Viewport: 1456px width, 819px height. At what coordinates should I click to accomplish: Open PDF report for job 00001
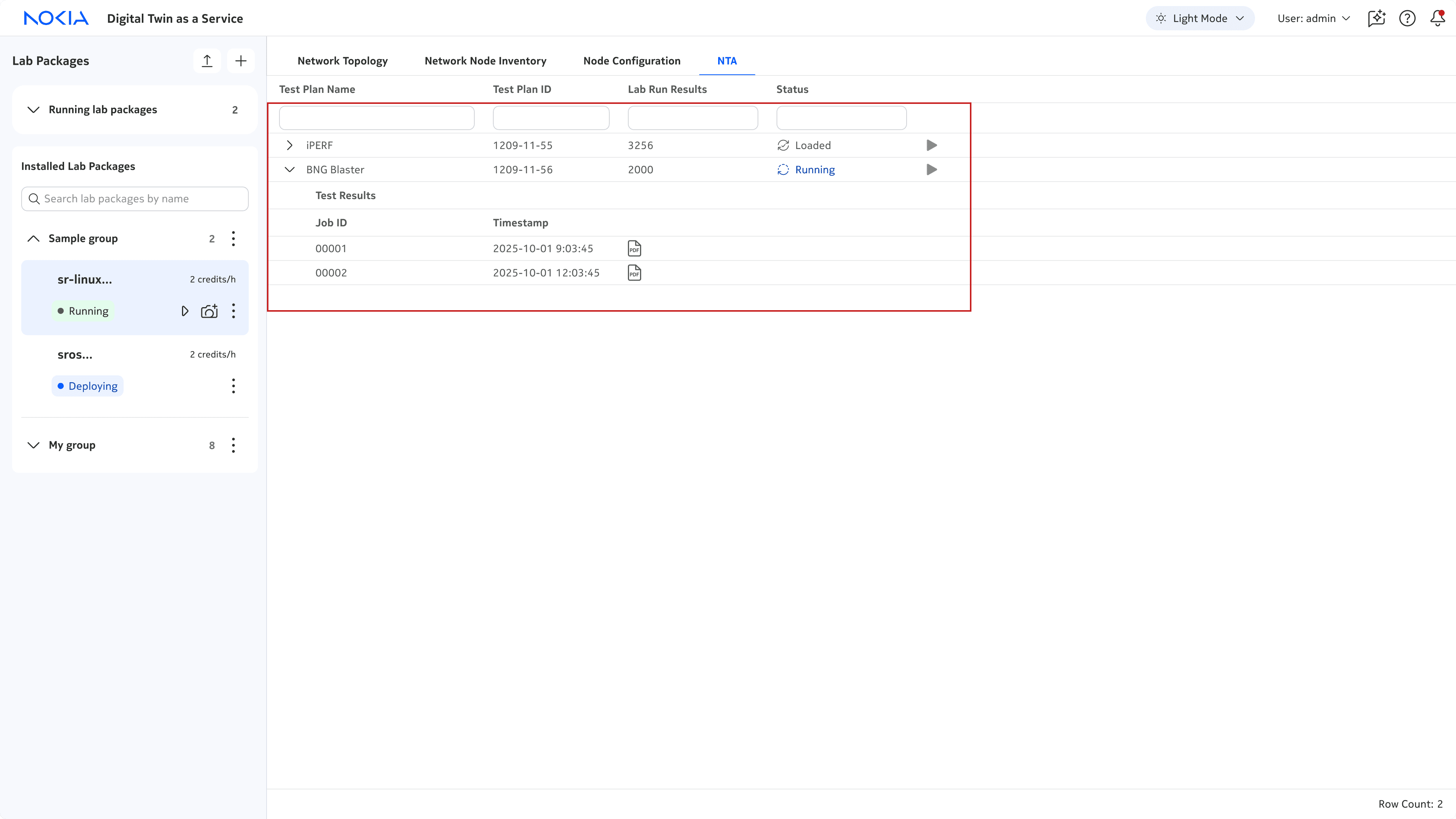pos(634,249)
